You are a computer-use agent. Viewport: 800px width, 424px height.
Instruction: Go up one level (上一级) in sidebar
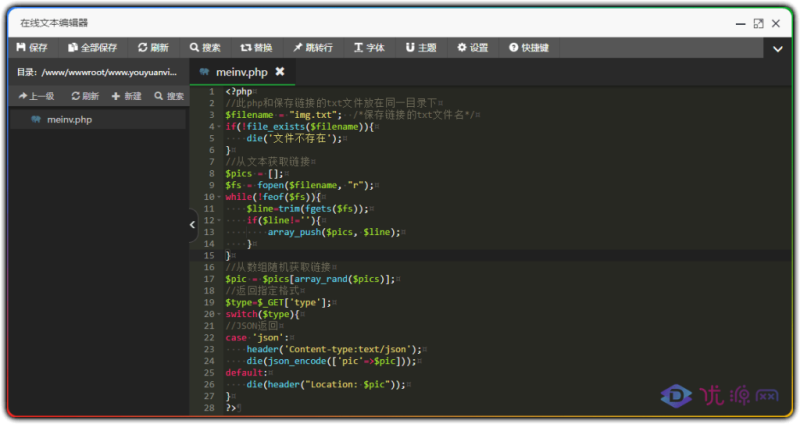36,96
